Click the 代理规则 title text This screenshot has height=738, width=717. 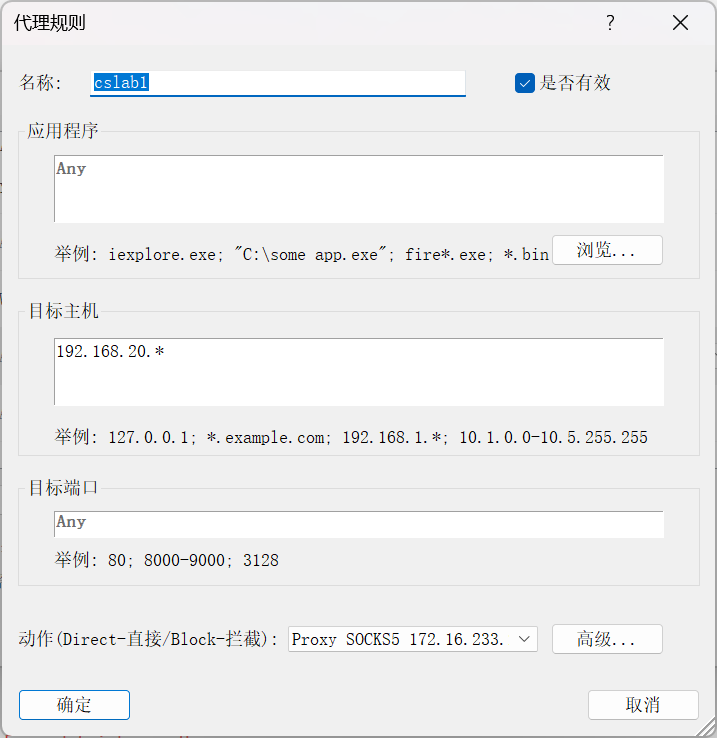(x=49, y=23)
